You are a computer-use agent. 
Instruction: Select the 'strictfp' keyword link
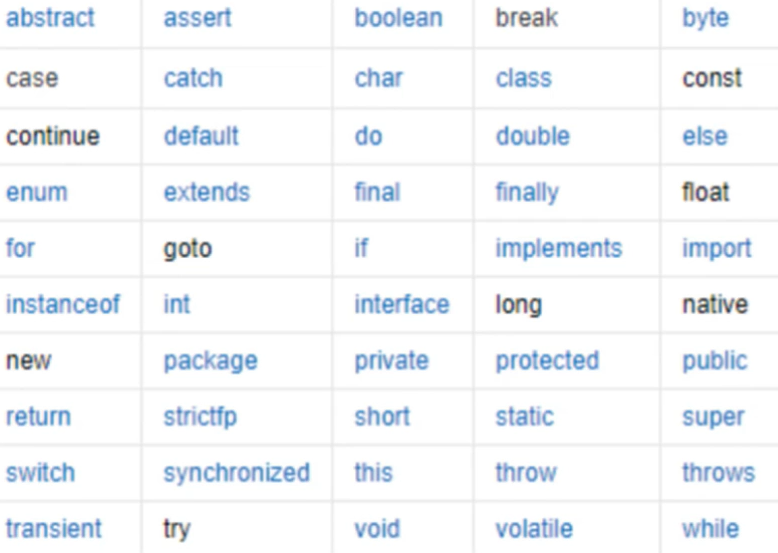(200, 417)
